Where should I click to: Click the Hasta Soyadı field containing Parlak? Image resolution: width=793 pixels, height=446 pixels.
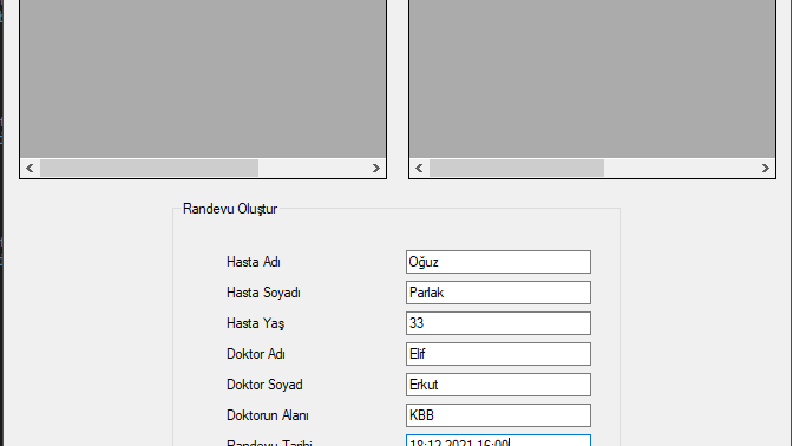tap(498, 293)
